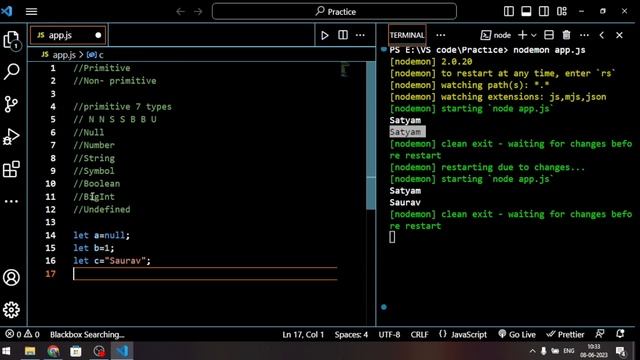Close the terminal panel
Image resolution: width=640 pixels, height=360 pixels.
(619, 35)
